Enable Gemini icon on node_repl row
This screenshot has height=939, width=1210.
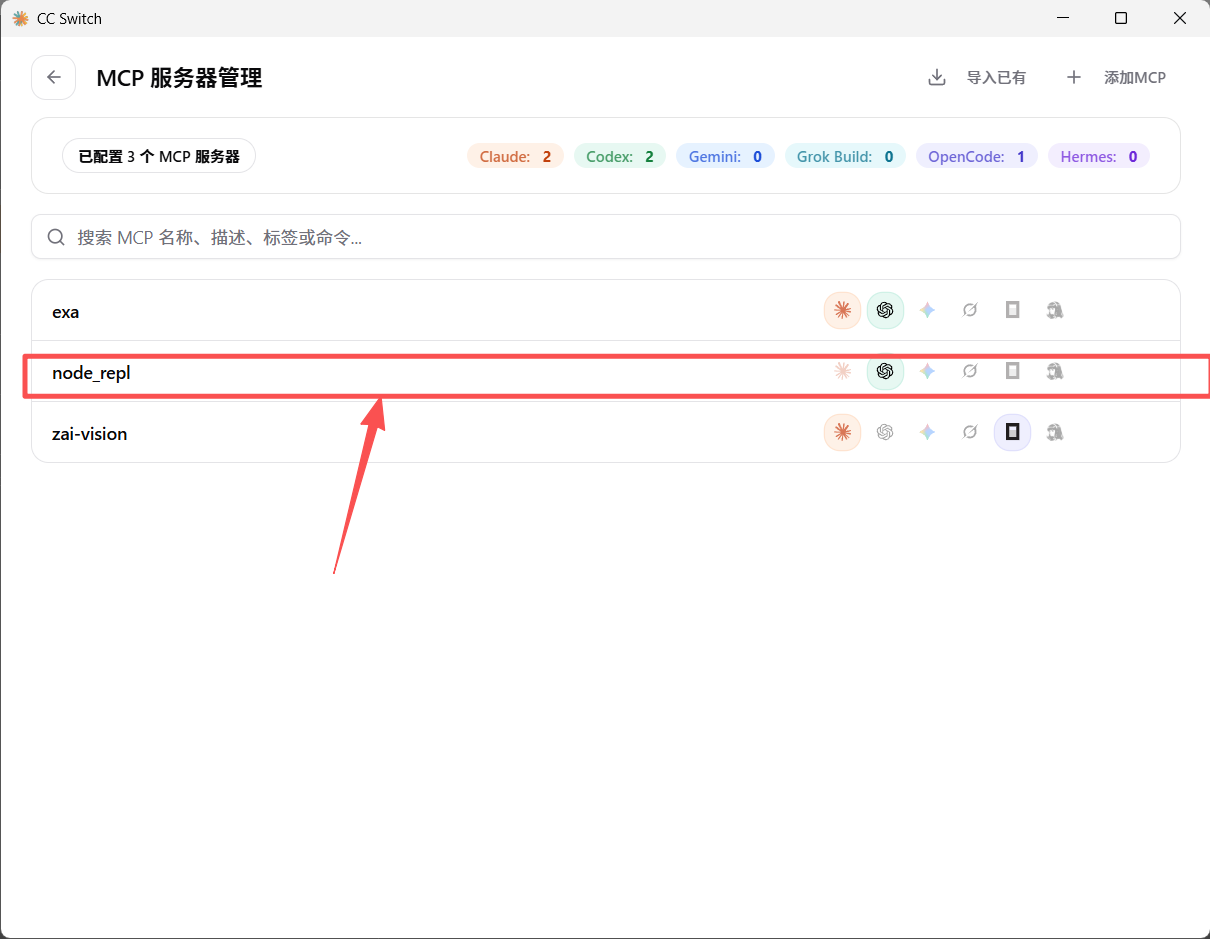click(927, 371)
